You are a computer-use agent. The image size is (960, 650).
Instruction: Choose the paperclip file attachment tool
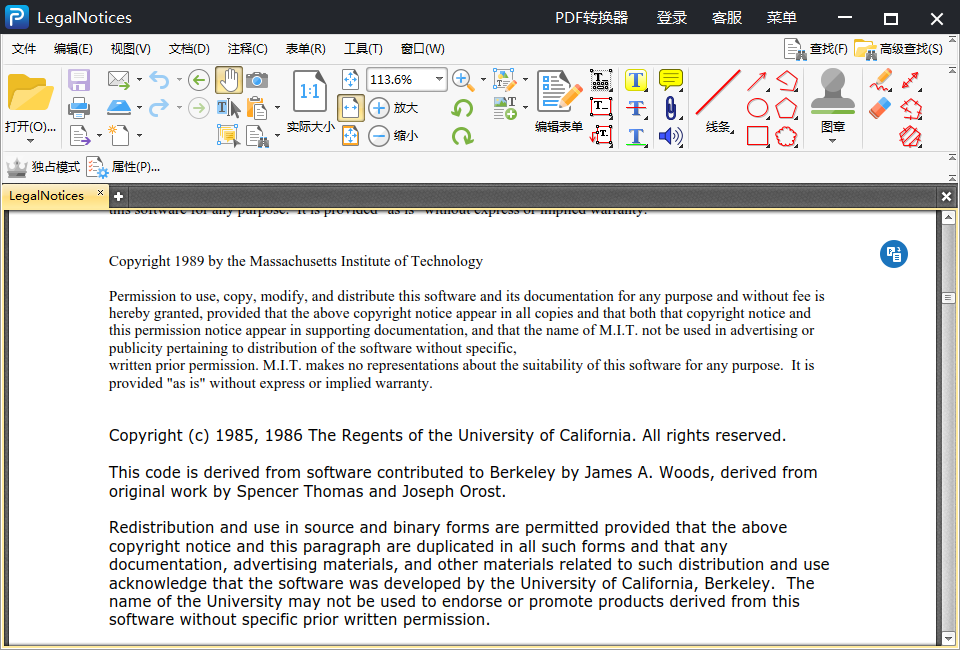pyautogui.click(x=670, y=108)
